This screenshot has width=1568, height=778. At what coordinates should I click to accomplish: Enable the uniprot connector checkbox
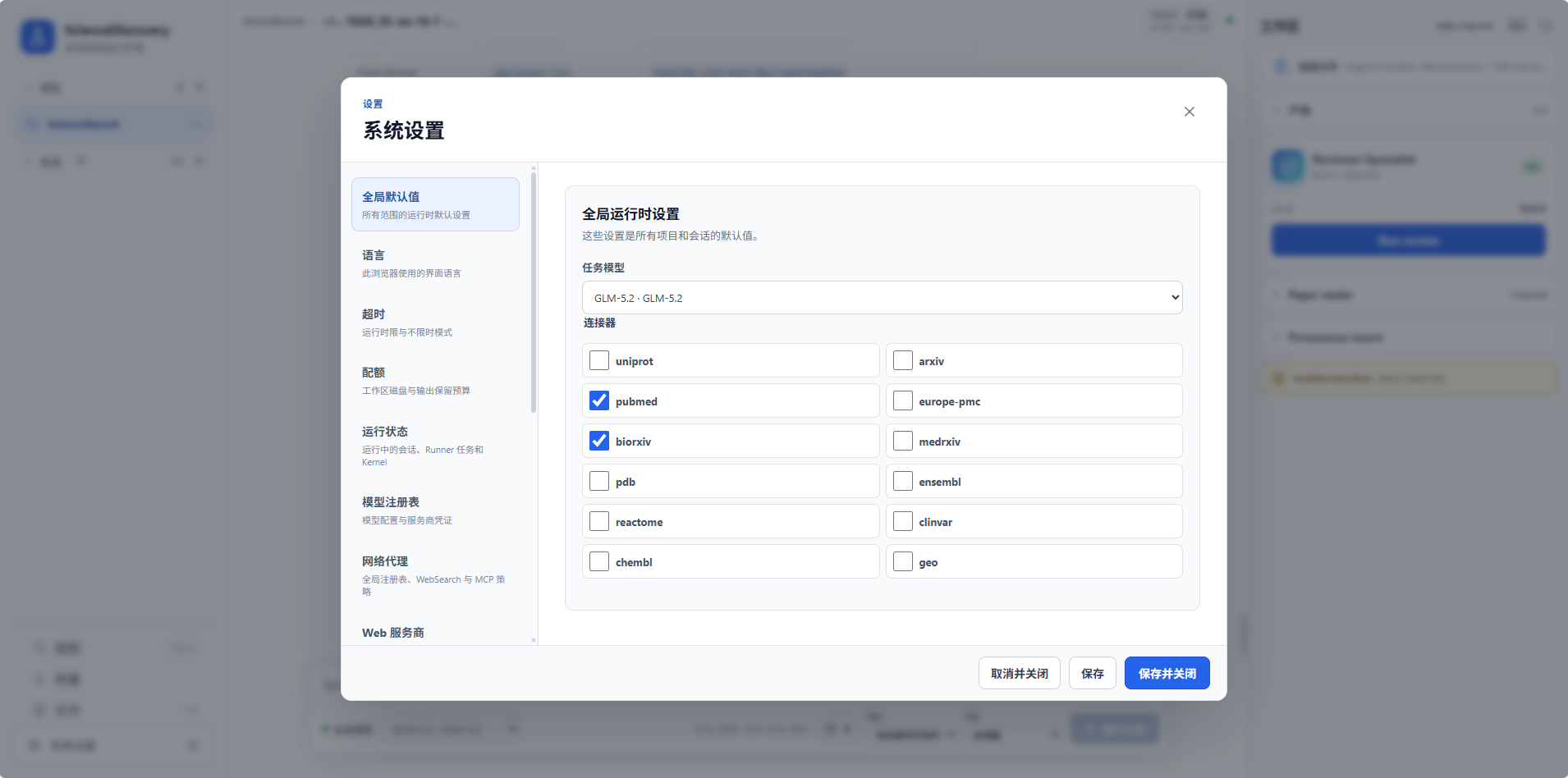[599, 360]
